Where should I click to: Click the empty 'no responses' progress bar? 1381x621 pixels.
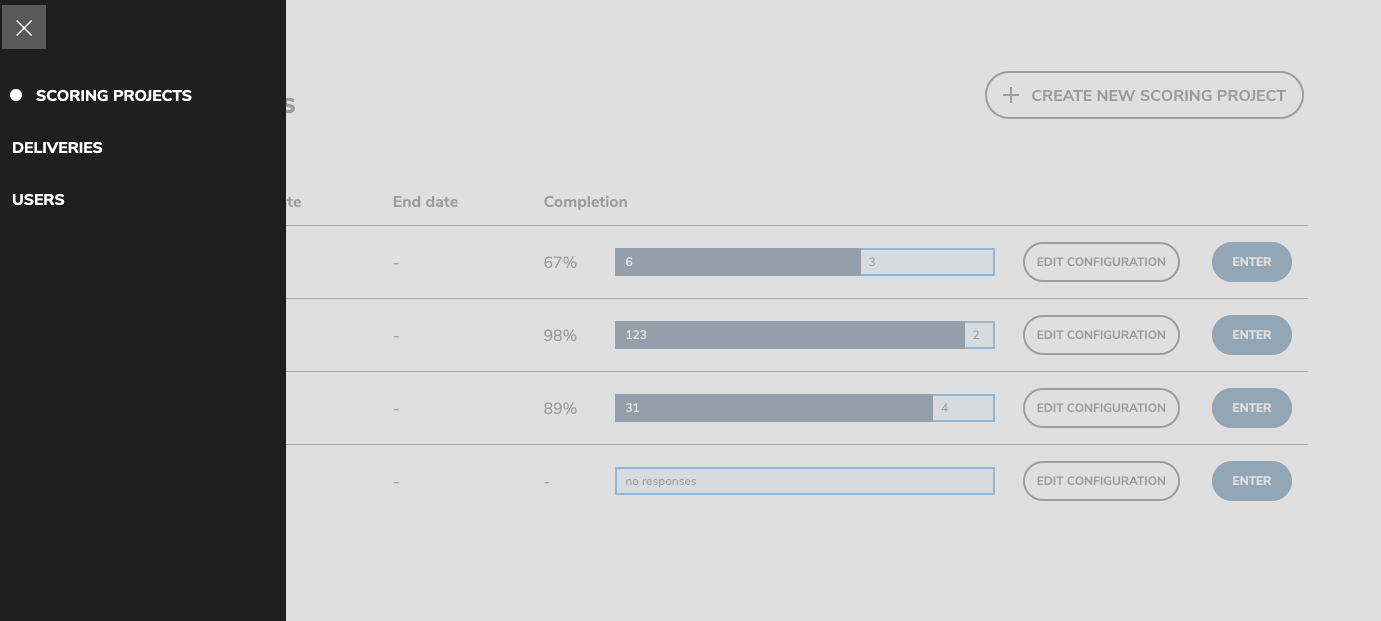(x=804, y=481)
